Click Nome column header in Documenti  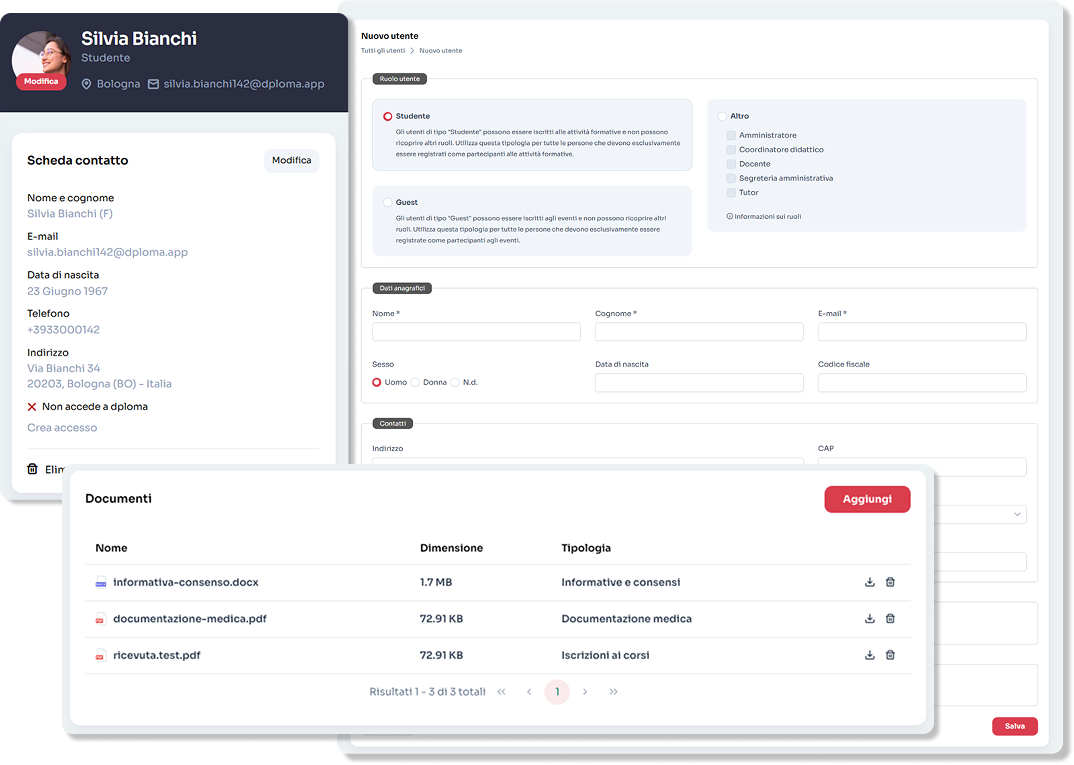click(111, 548)
